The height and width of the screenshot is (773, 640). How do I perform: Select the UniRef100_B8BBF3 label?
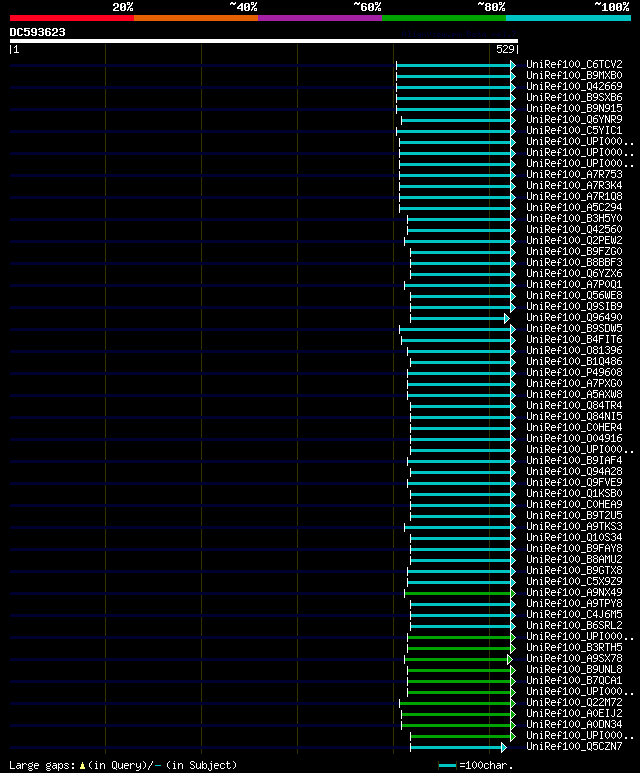pos(574,262)
